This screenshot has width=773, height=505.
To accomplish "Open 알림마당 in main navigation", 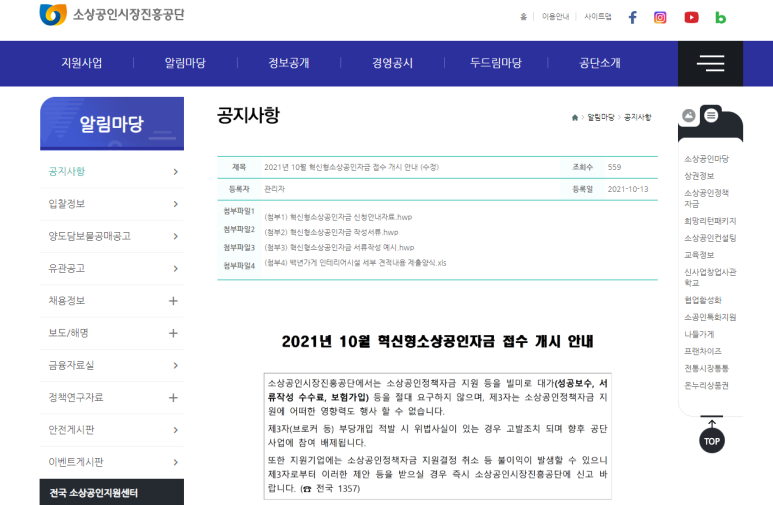I will point(185,63).
